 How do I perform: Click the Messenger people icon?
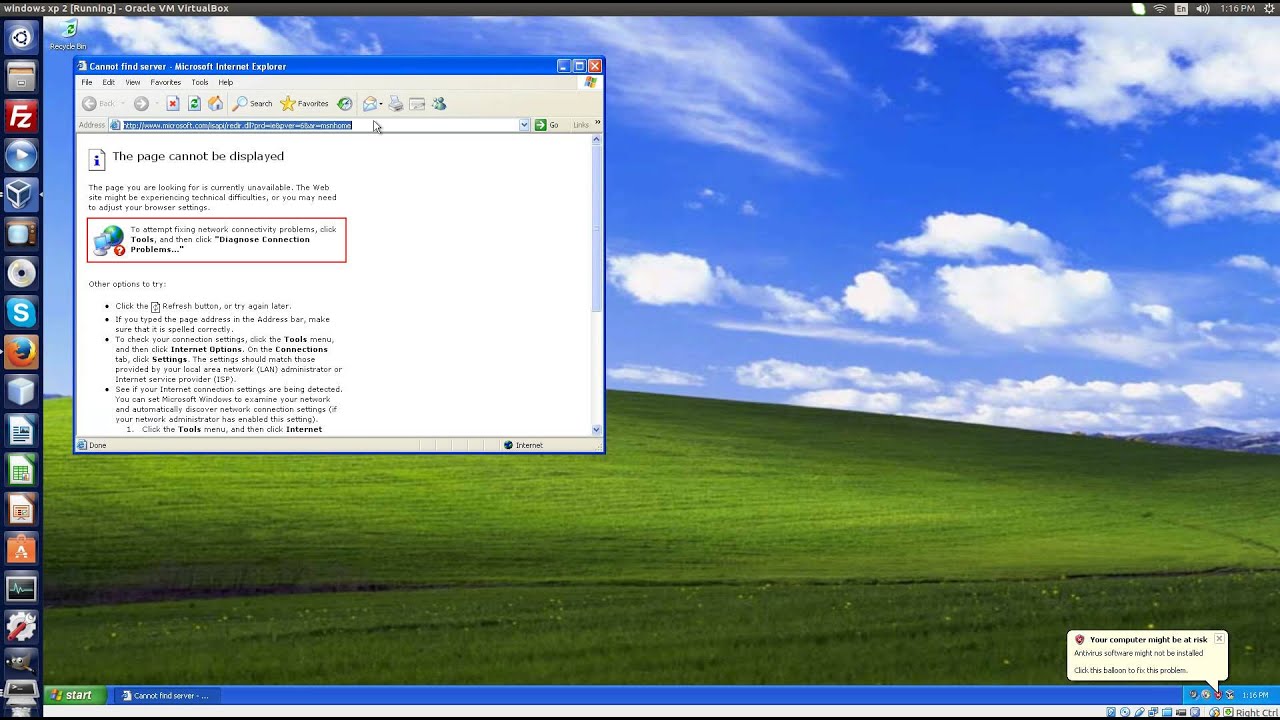pos(439,104)
